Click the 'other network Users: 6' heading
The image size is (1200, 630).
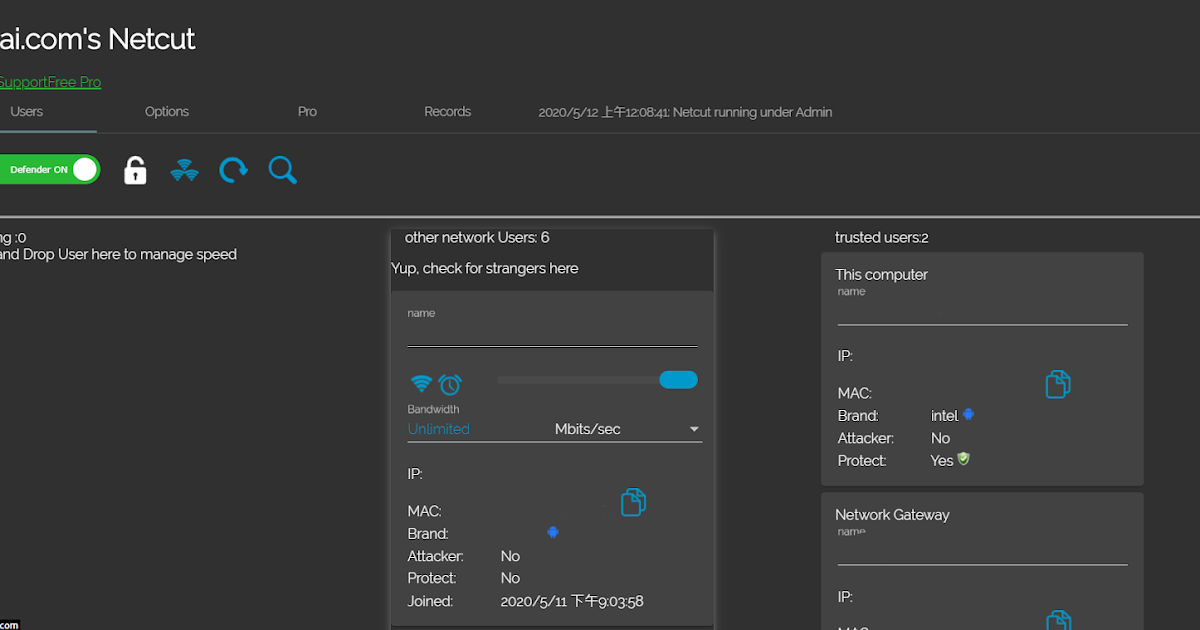point(477,238)
